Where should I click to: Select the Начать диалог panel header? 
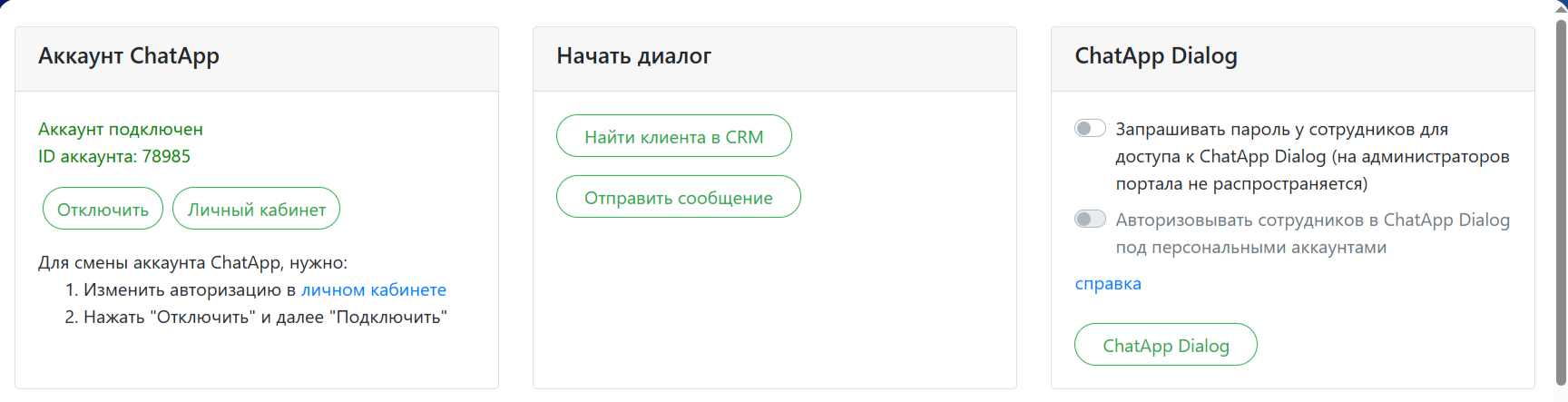(x=633, y=56)
